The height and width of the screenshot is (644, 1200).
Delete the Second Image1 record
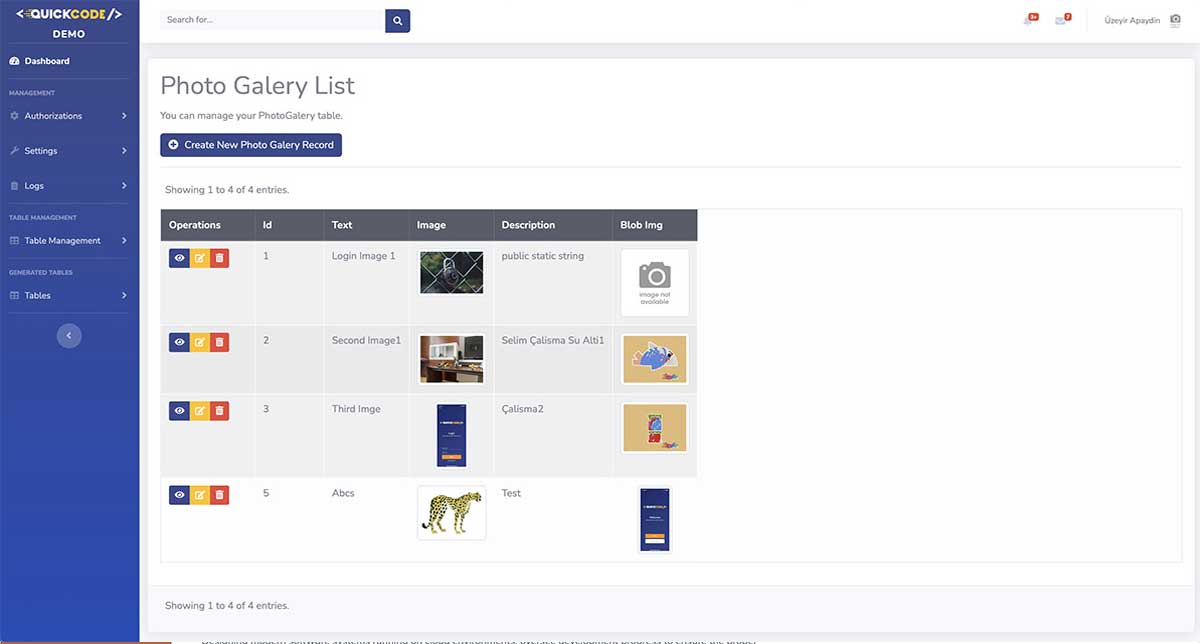click(x=220, y=342)
